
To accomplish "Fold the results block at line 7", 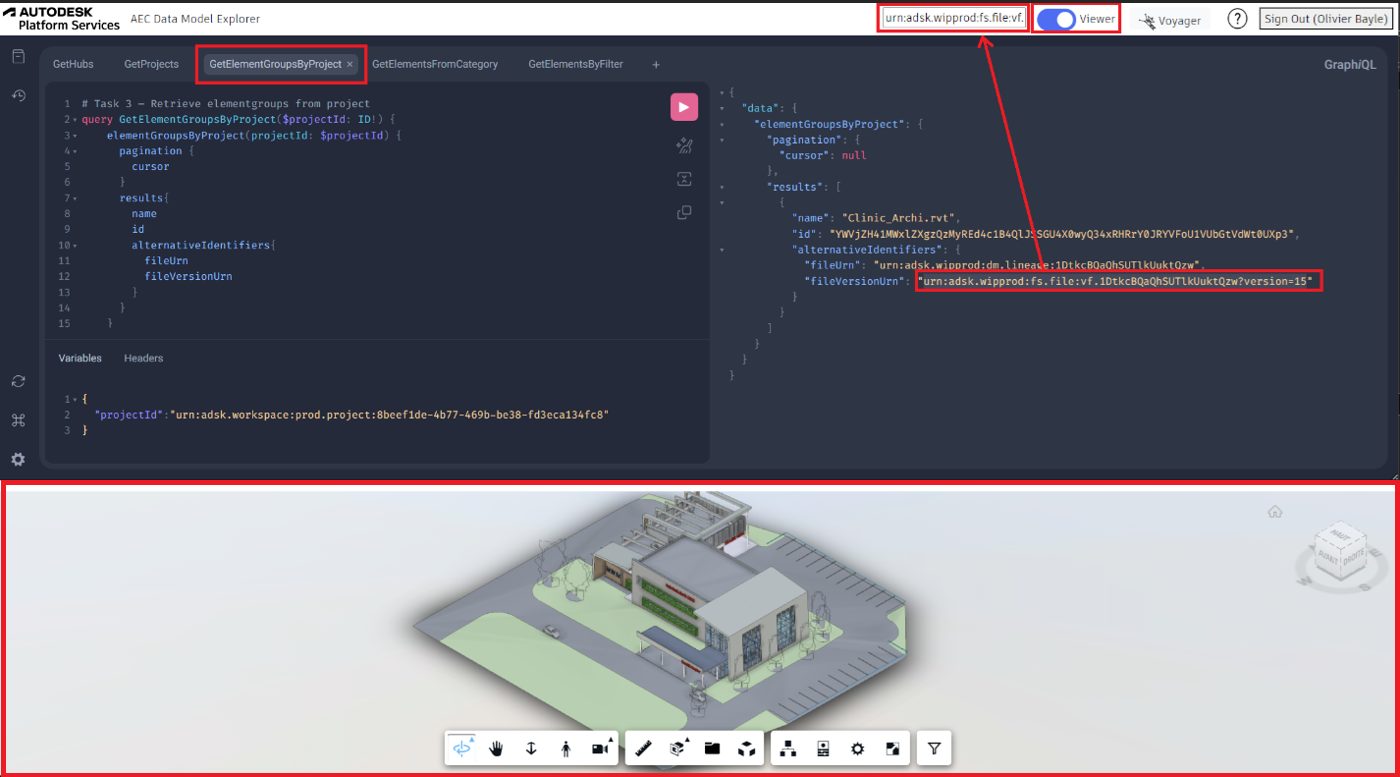I will 76,198.
